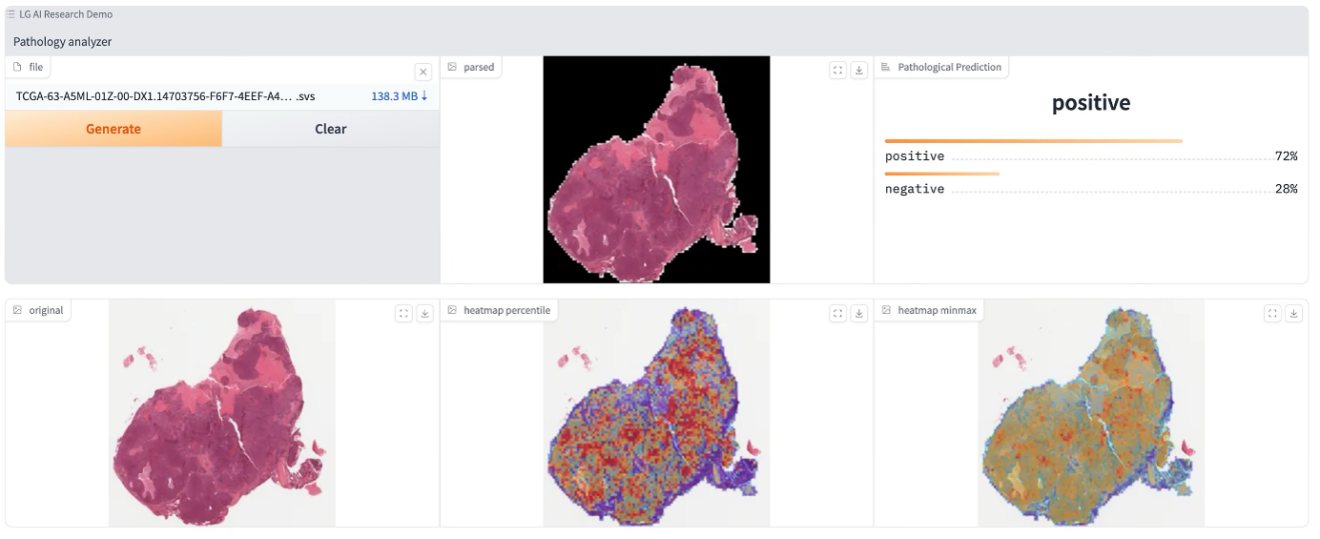Open the LG AI Research Demo hamburger menu
Viewport: 1320px width, 539px height.
pos(11,15)
